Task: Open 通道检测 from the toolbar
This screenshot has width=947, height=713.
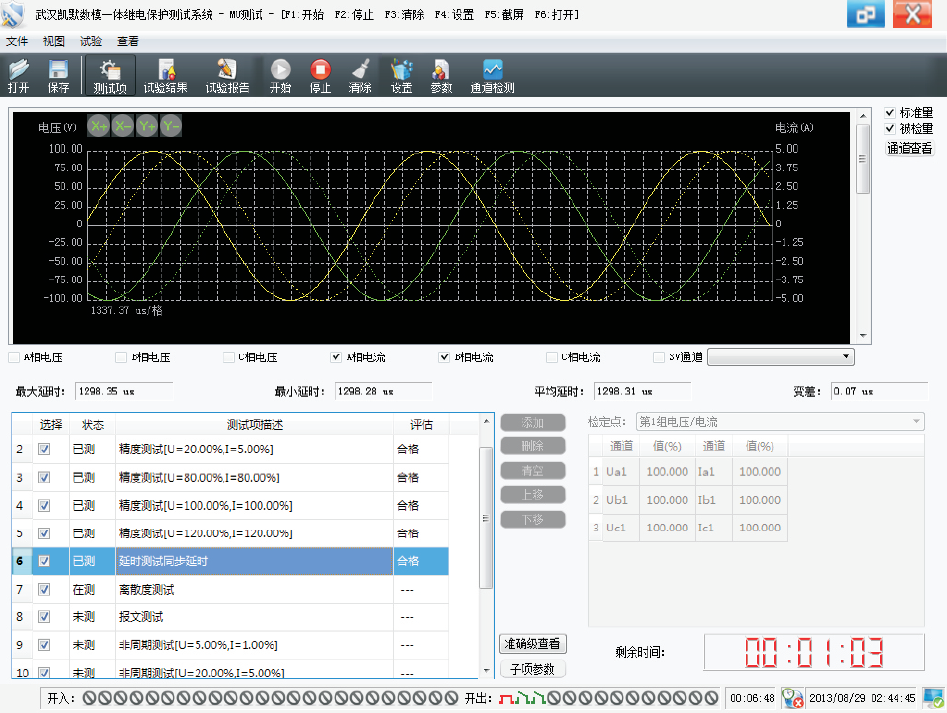Action: (x=492, y=75)
